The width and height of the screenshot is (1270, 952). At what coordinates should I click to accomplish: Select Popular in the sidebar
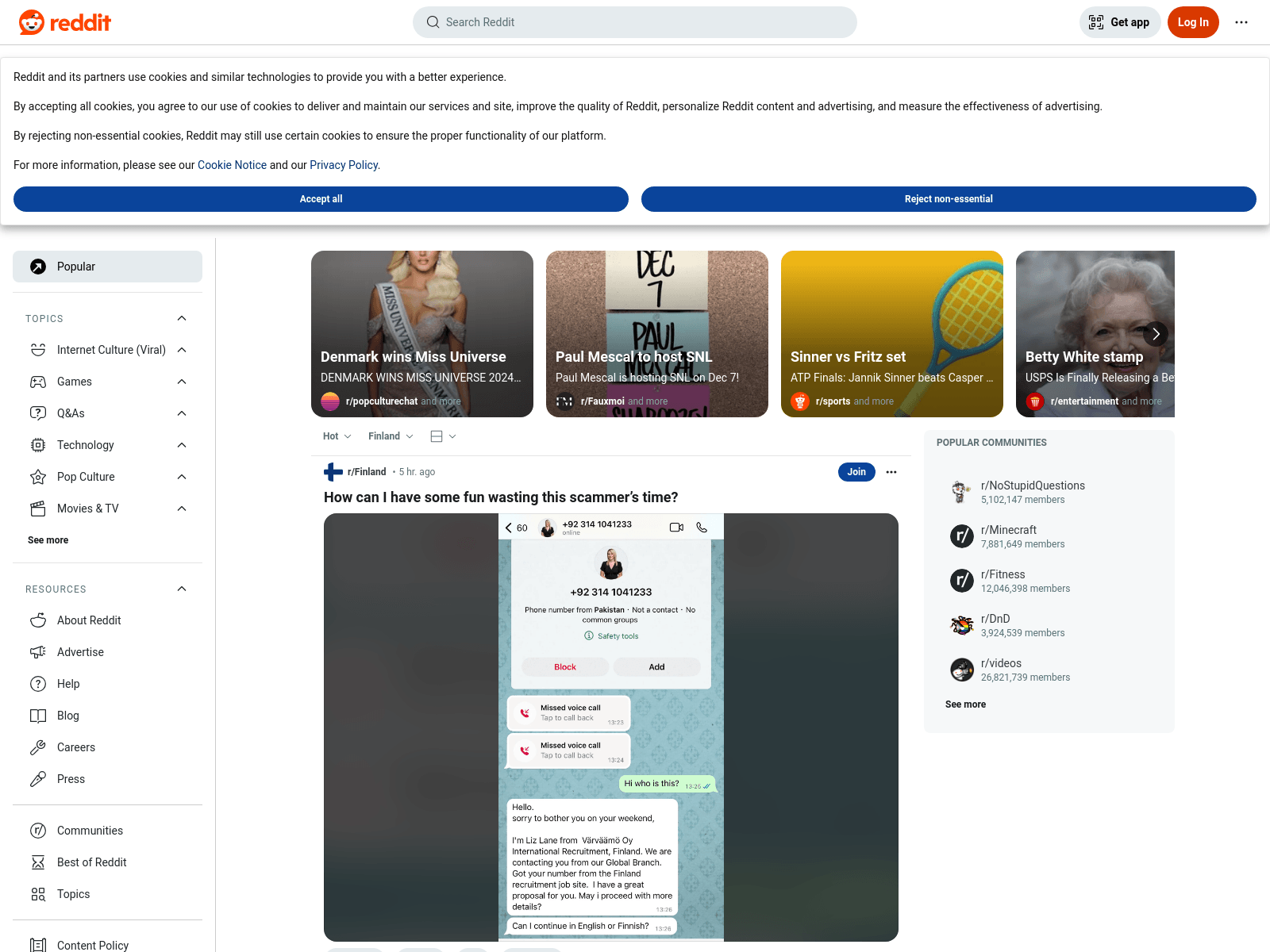(x=107, y=267)
